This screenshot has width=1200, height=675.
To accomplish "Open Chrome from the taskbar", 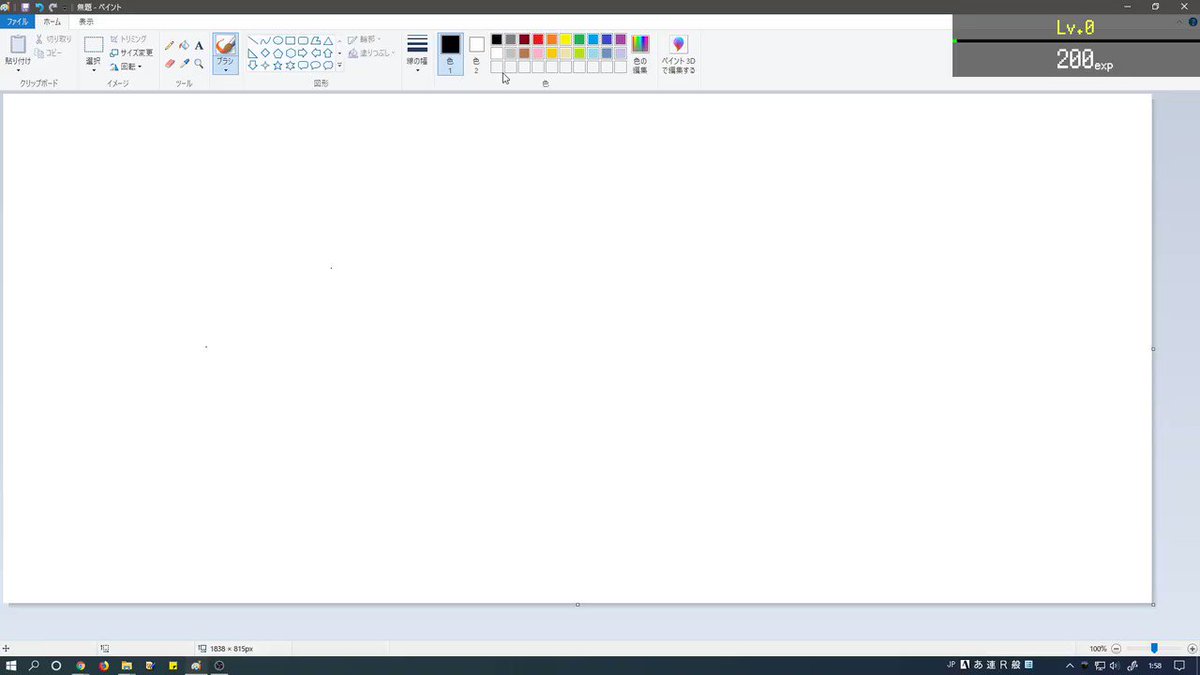I will [81, 665].
